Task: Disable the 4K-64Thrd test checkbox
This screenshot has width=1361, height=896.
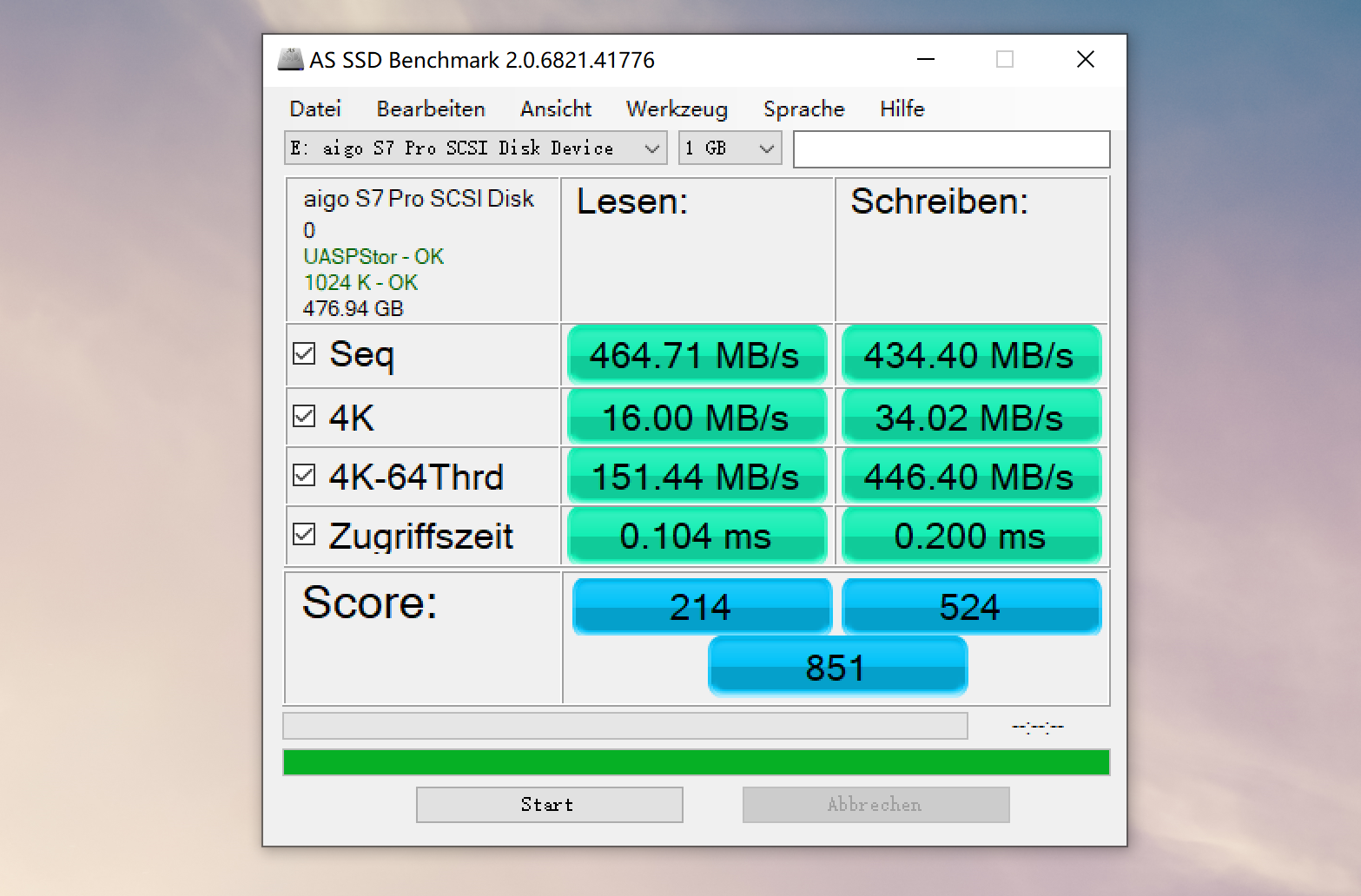Action: [304, 475]
